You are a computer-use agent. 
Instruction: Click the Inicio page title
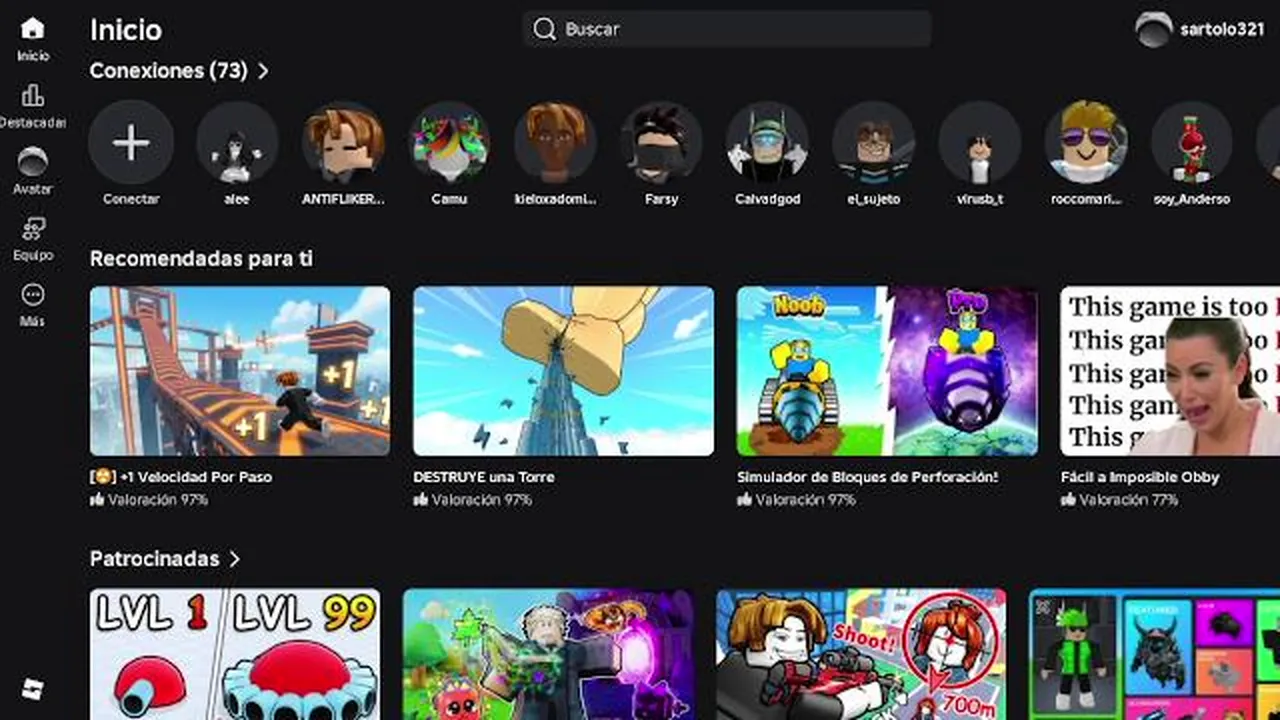[x=126, y=30]
